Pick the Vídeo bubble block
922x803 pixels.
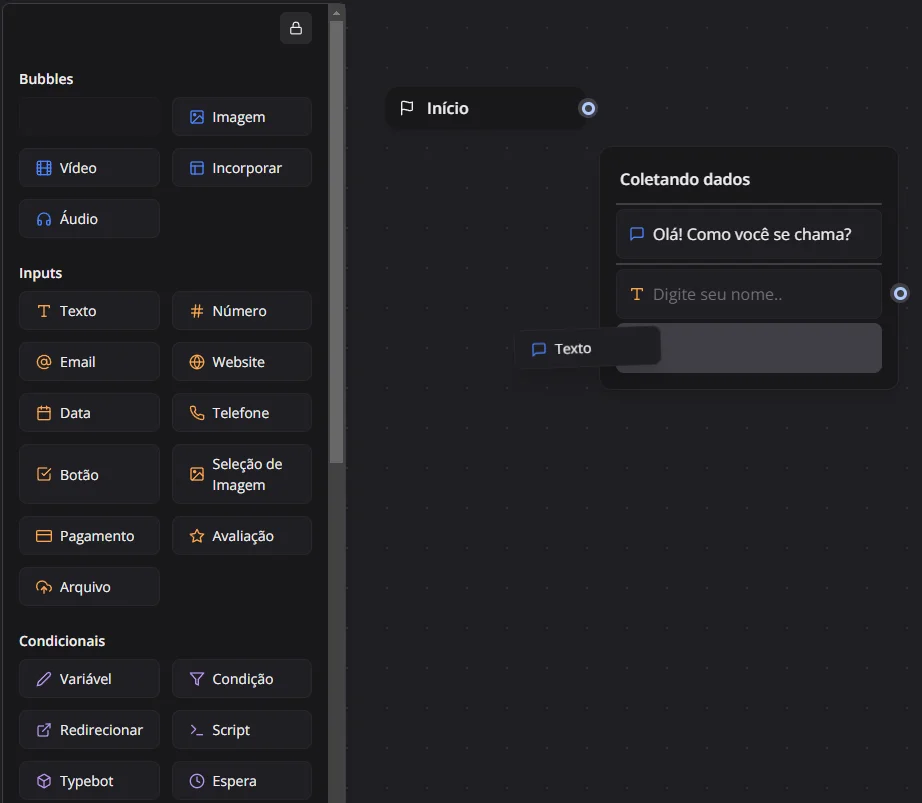[89, 168]
